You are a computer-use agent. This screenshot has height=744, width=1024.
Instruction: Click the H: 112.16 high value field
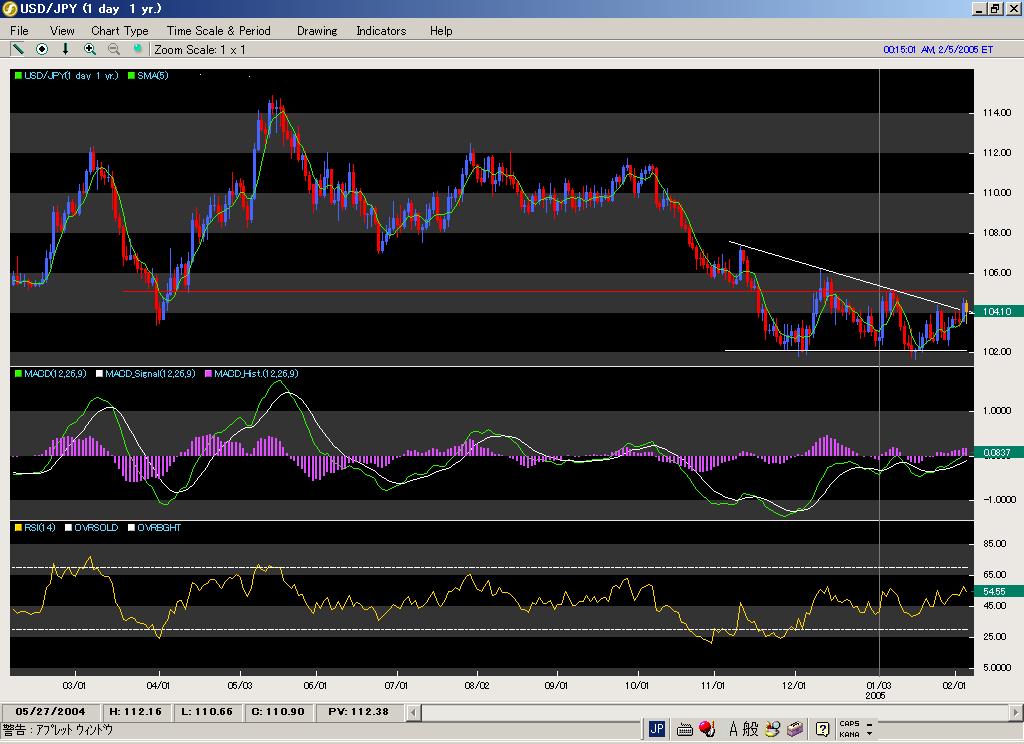coord(135,712)
